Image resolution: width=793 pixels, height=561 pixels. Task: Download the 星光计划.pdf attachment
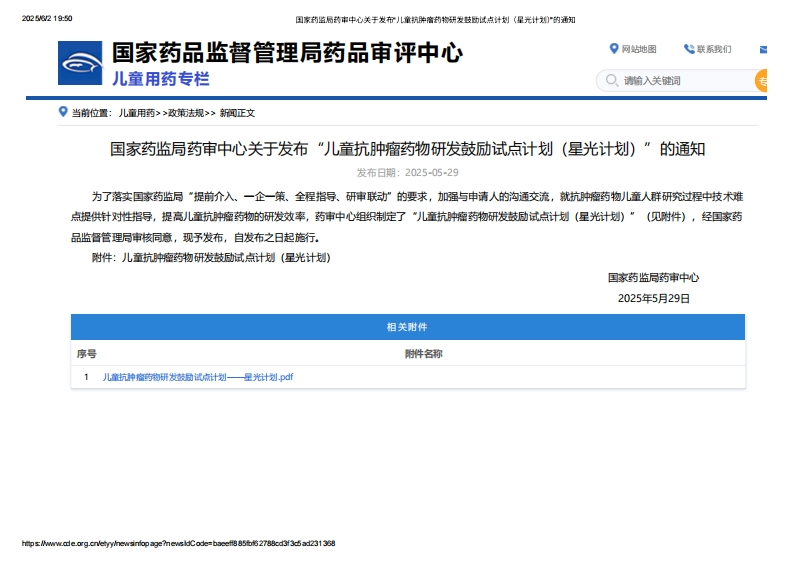(x=198, y=377)
